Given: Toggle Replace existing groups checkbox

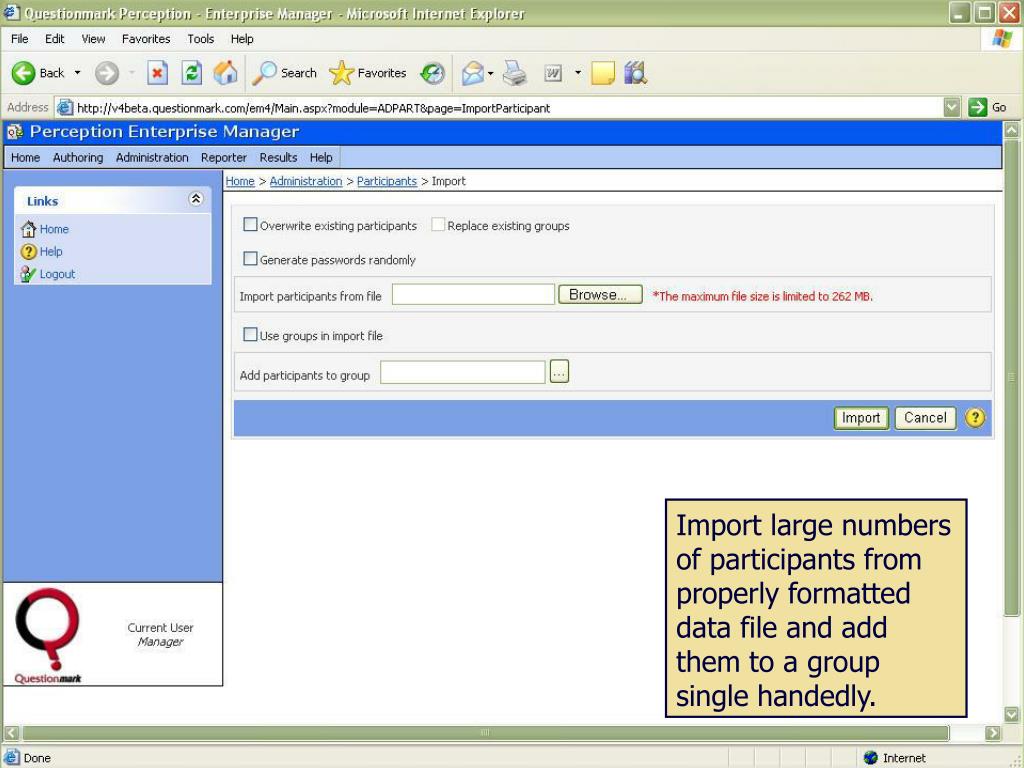Looking at the screenshot, I should (438, 225).
